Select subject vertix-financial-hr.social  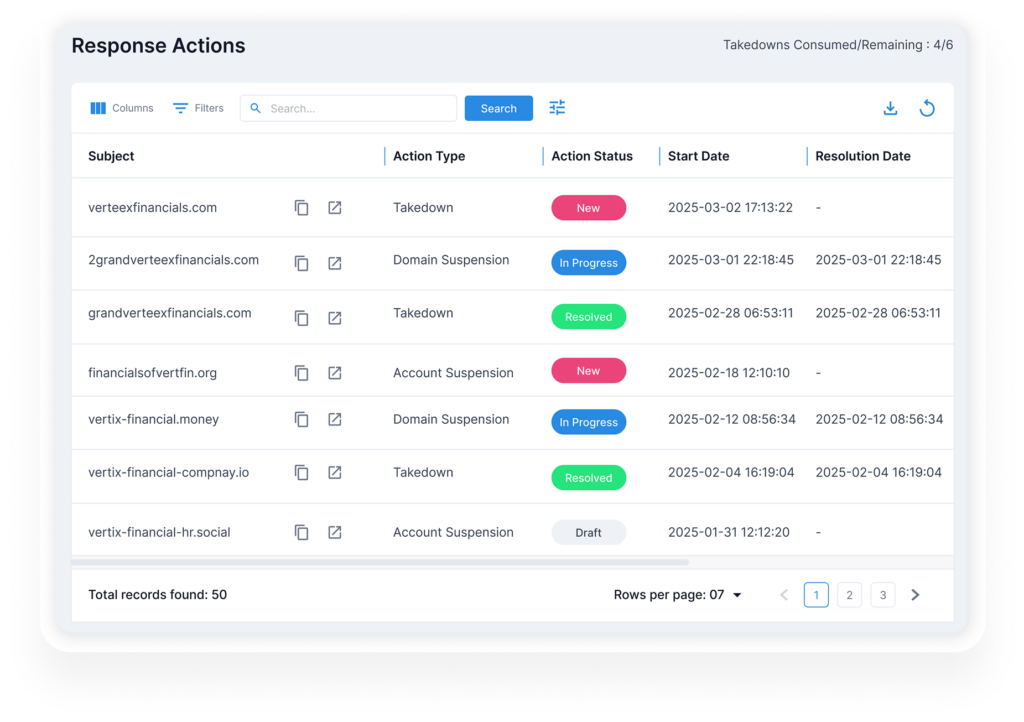(x=159, y=532)
